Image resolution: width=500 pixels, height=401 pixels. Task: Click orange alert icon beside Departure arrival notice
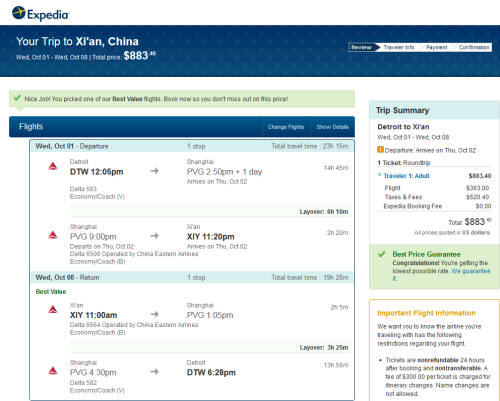click(380, 150)
